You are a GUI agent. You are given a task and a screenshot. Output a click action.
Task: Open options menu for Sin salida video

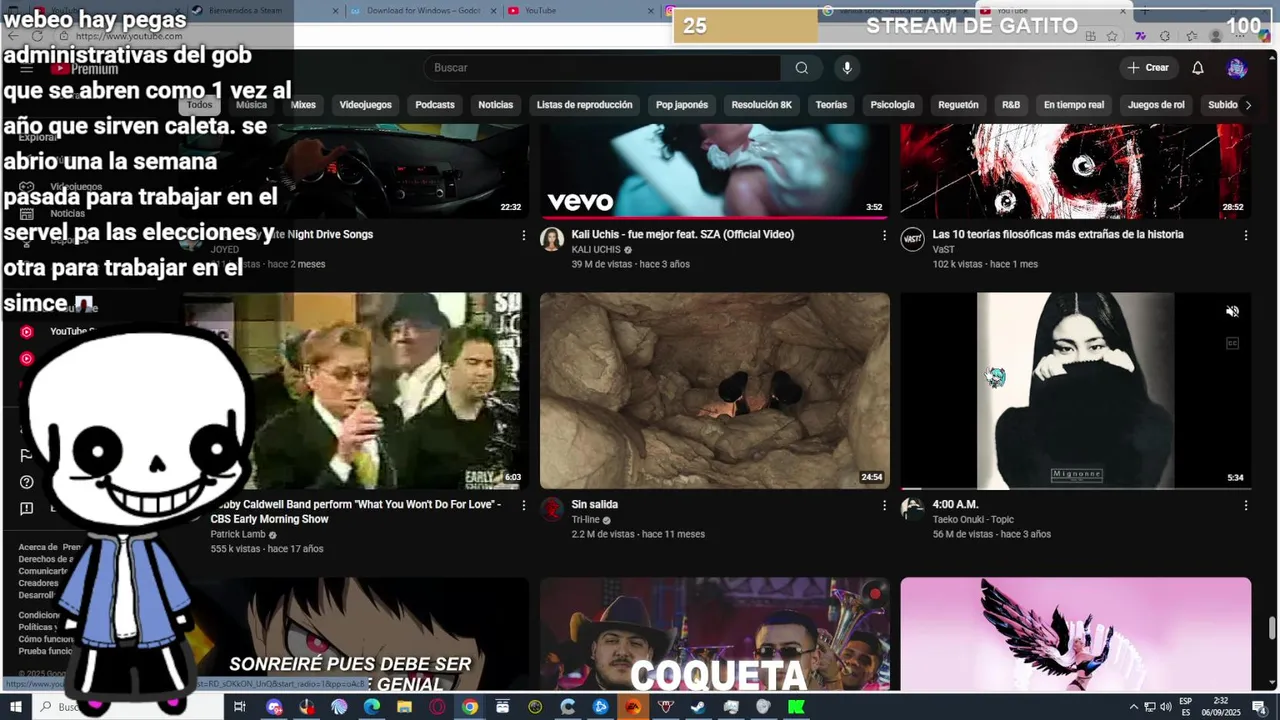tap(884, 505)
